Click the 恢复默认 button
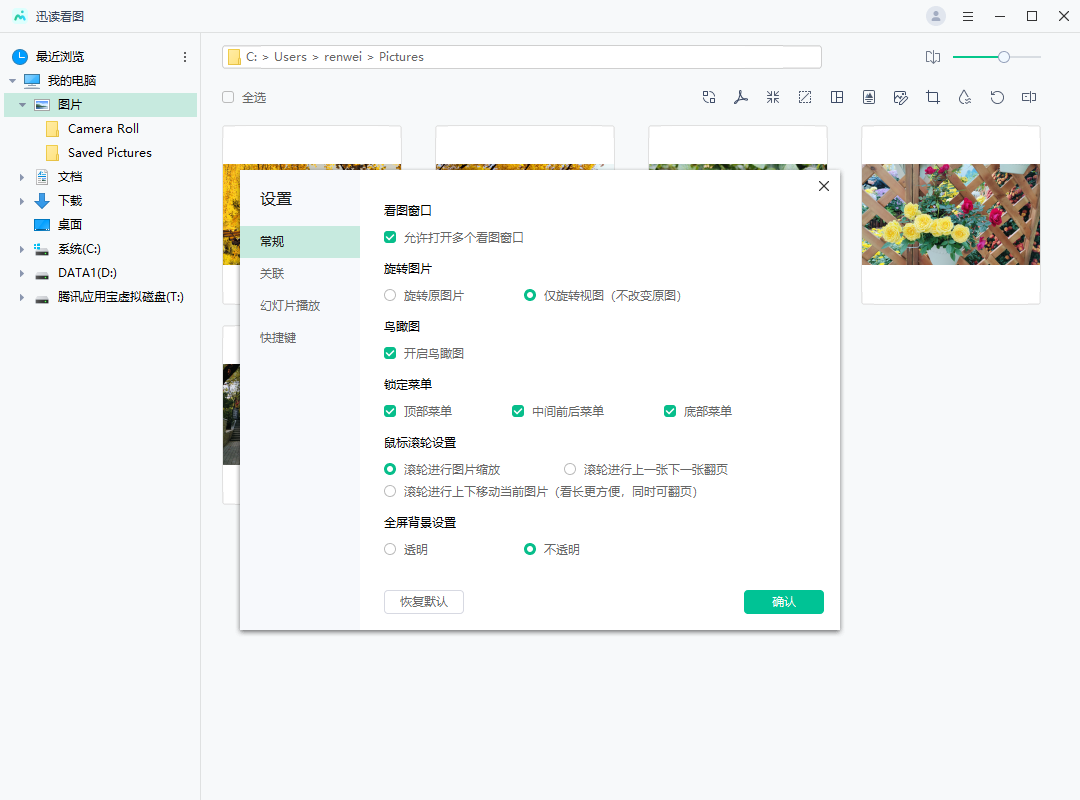This screenshot has width=1080, height=800. click(424, 602)
